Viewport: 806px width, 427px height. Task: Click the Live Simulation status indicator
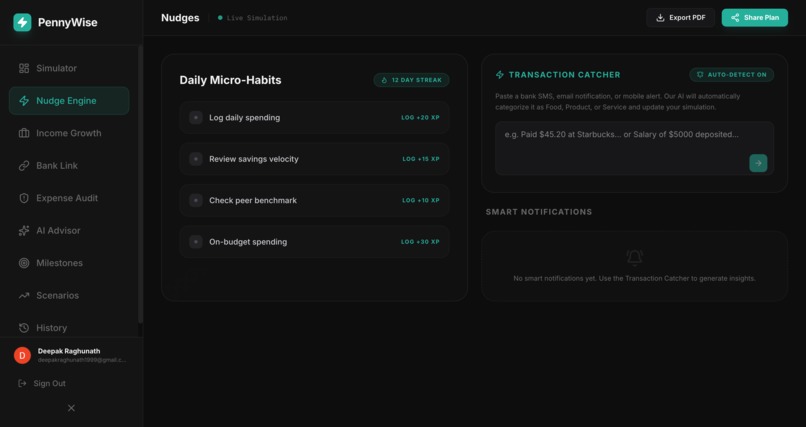pos(252,18)
